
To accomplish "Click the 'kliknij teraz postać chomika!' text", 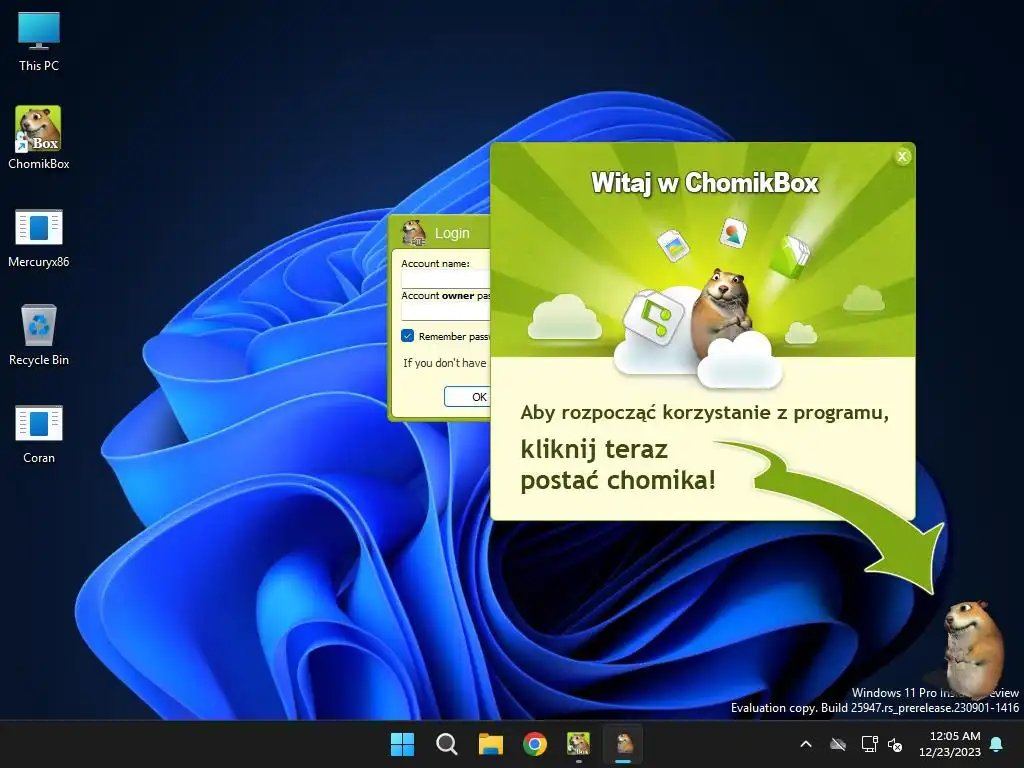I will click(618, 465).
